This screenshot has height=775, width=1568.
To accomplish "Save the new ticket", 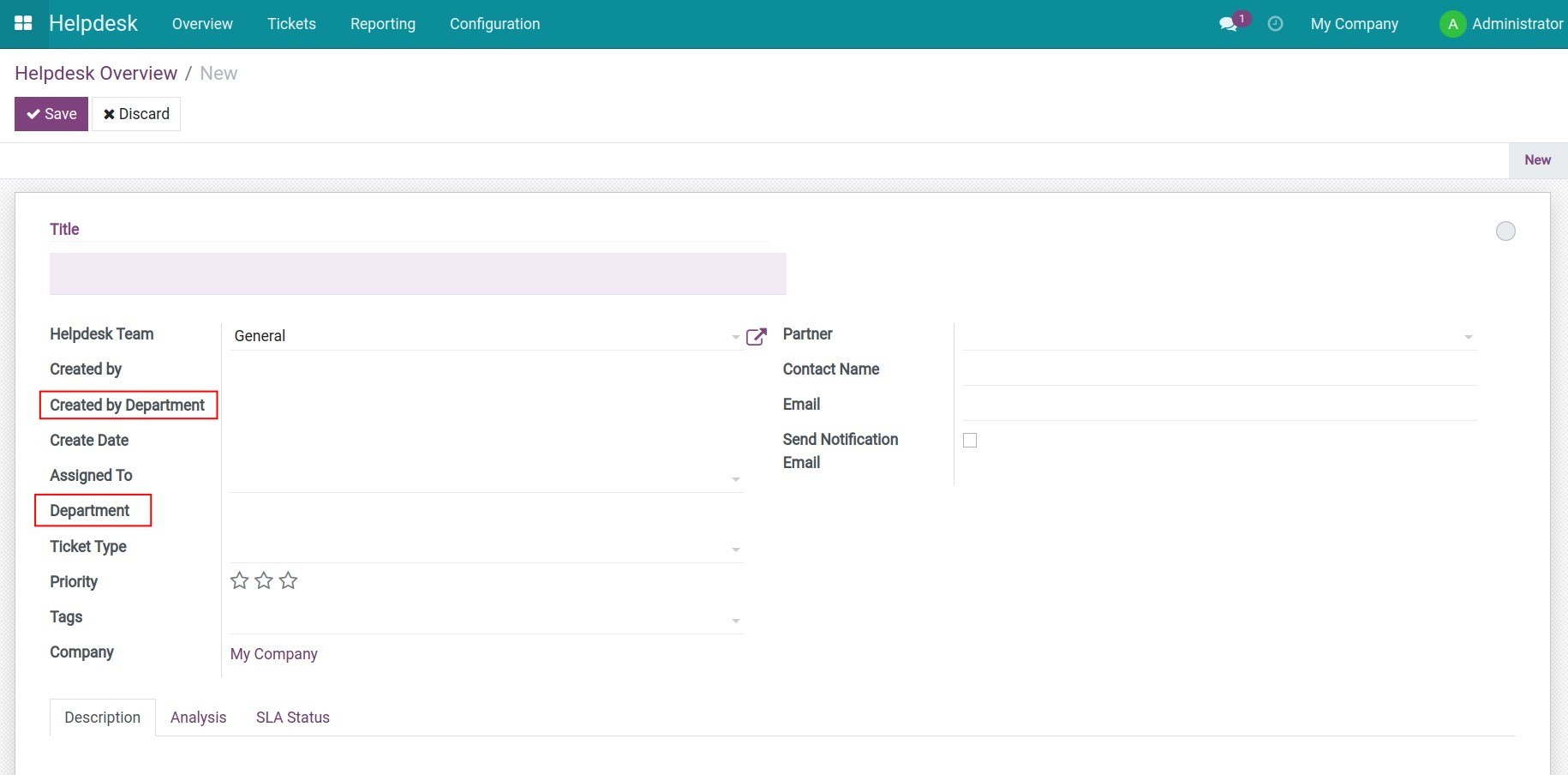I will (x=51, y=114).
